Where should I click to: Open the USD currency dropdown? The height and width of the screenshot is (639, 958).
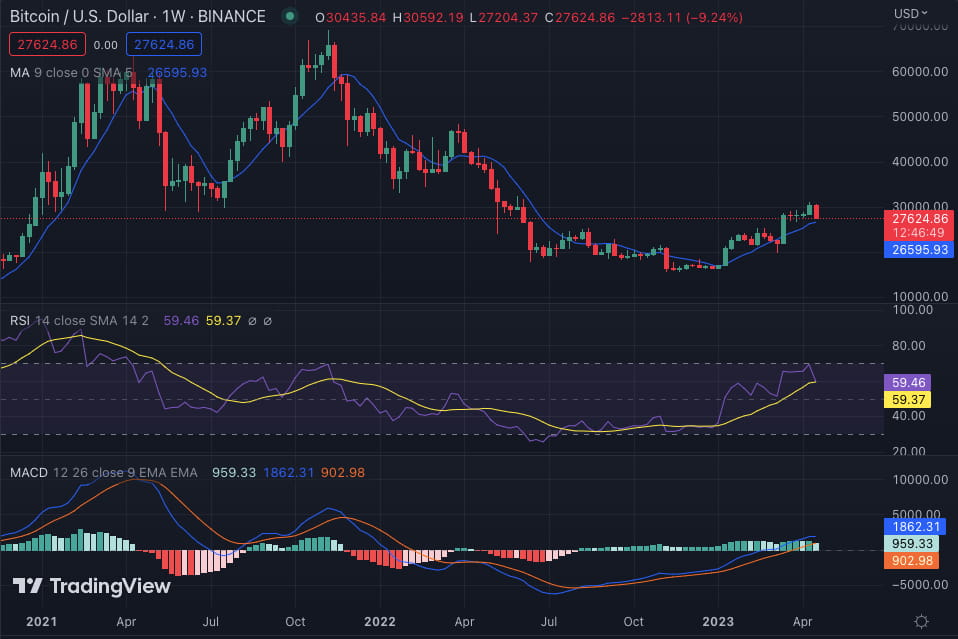click(910, 13)
